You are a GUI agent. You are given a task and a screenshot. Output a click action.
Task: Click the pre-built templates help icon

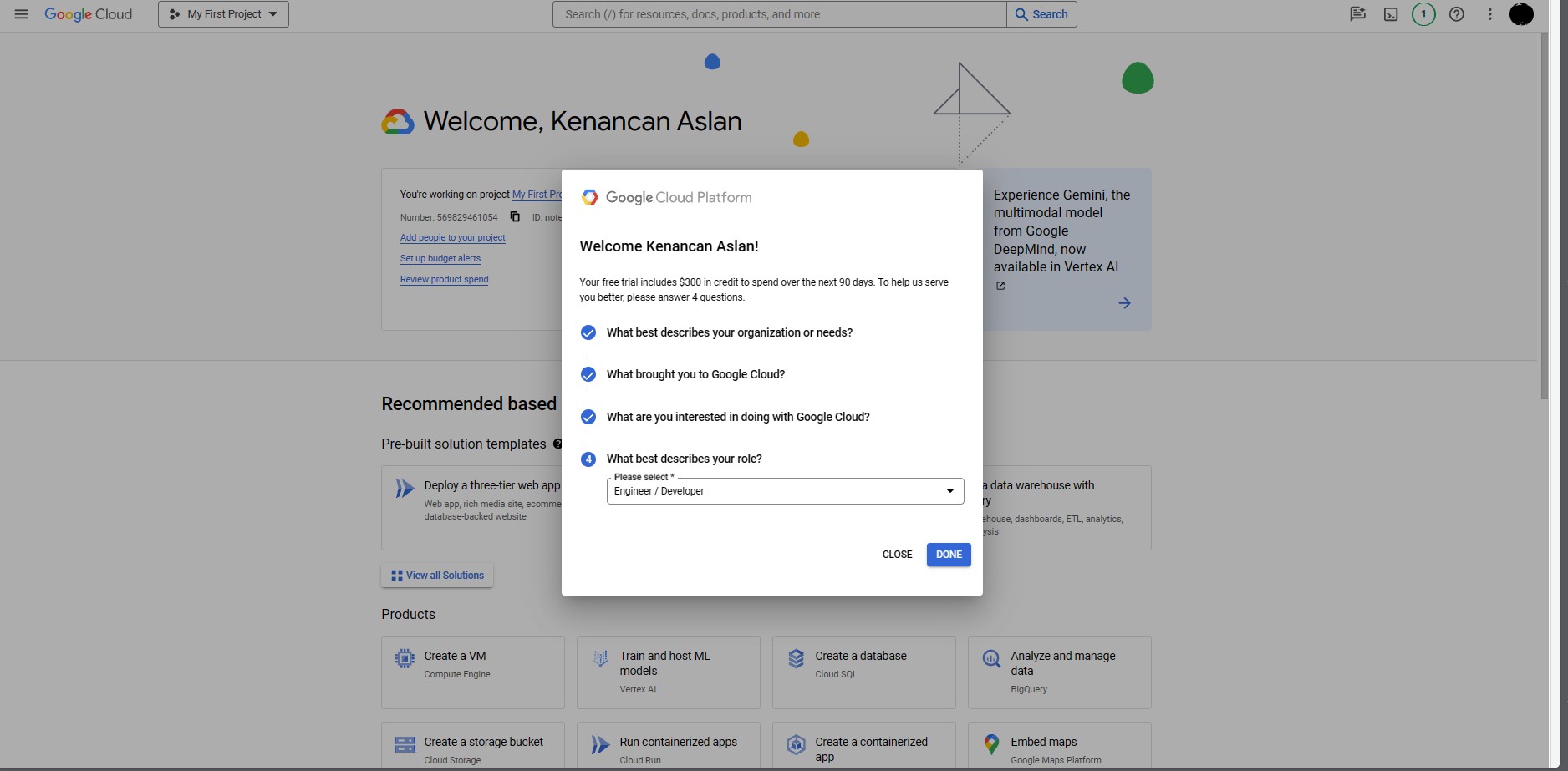557,444
